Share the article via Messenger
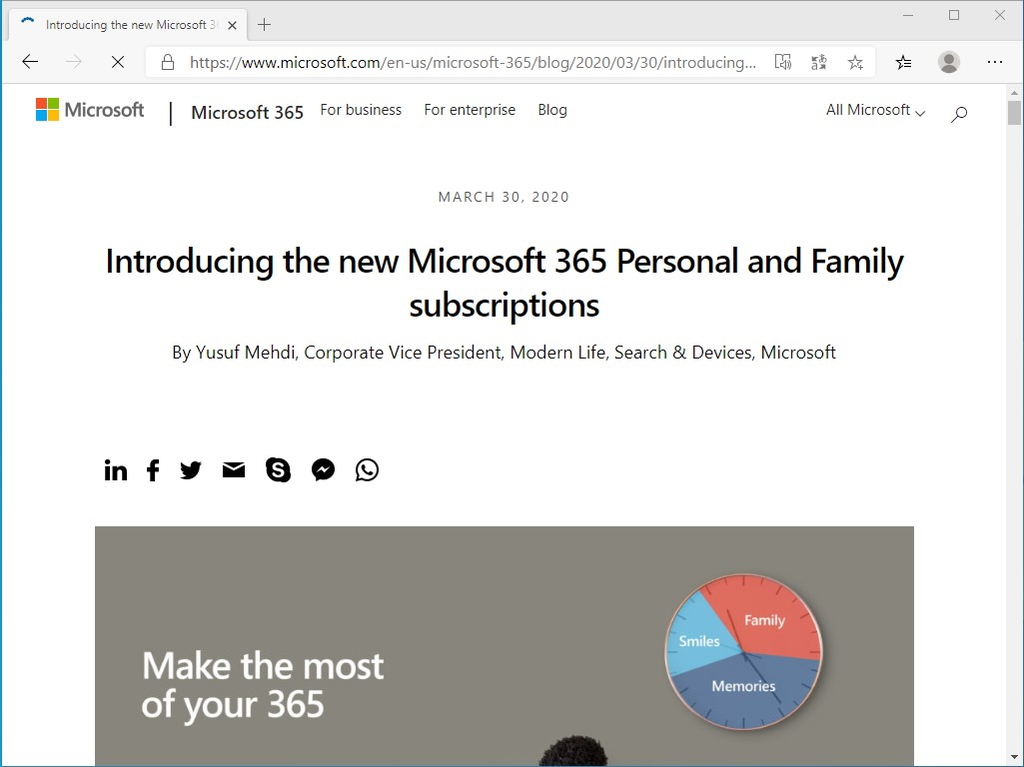Image resolution: width=1024 pixels, height=767 pixels. coord(322,470)
